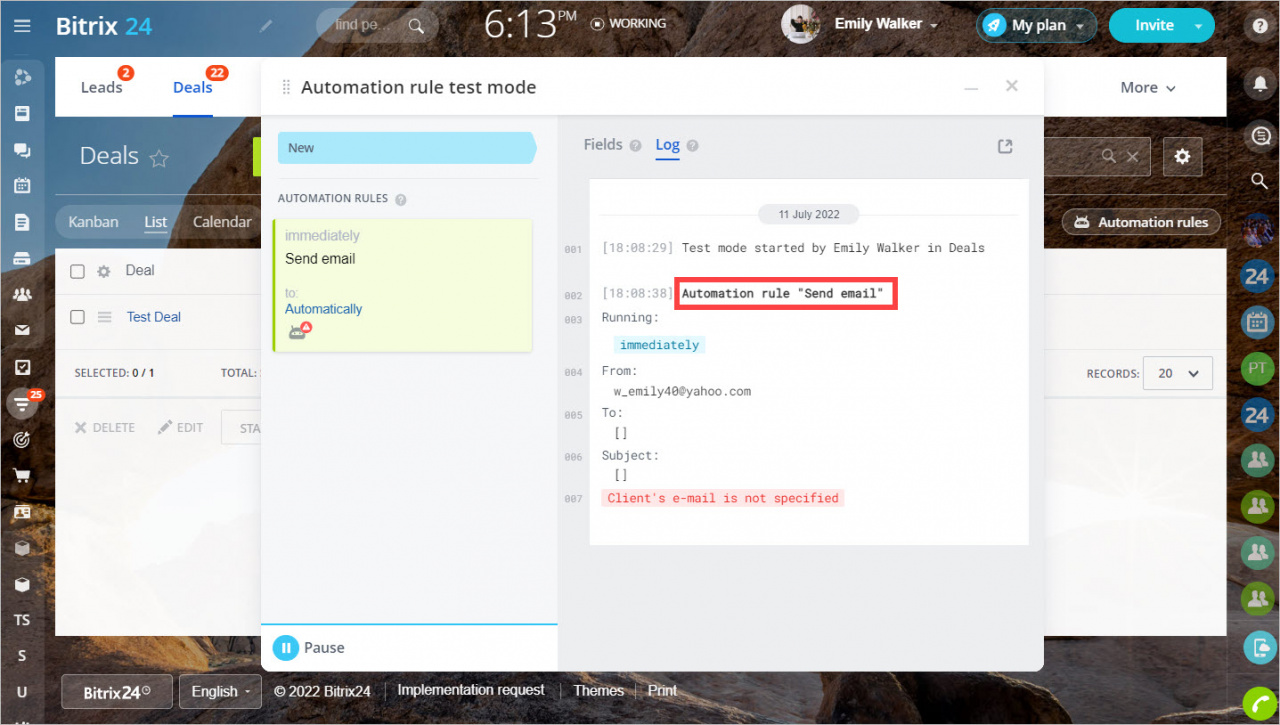1280x725 pixels.
Task: Open the Fields tab in test mode
Action: 603,145
